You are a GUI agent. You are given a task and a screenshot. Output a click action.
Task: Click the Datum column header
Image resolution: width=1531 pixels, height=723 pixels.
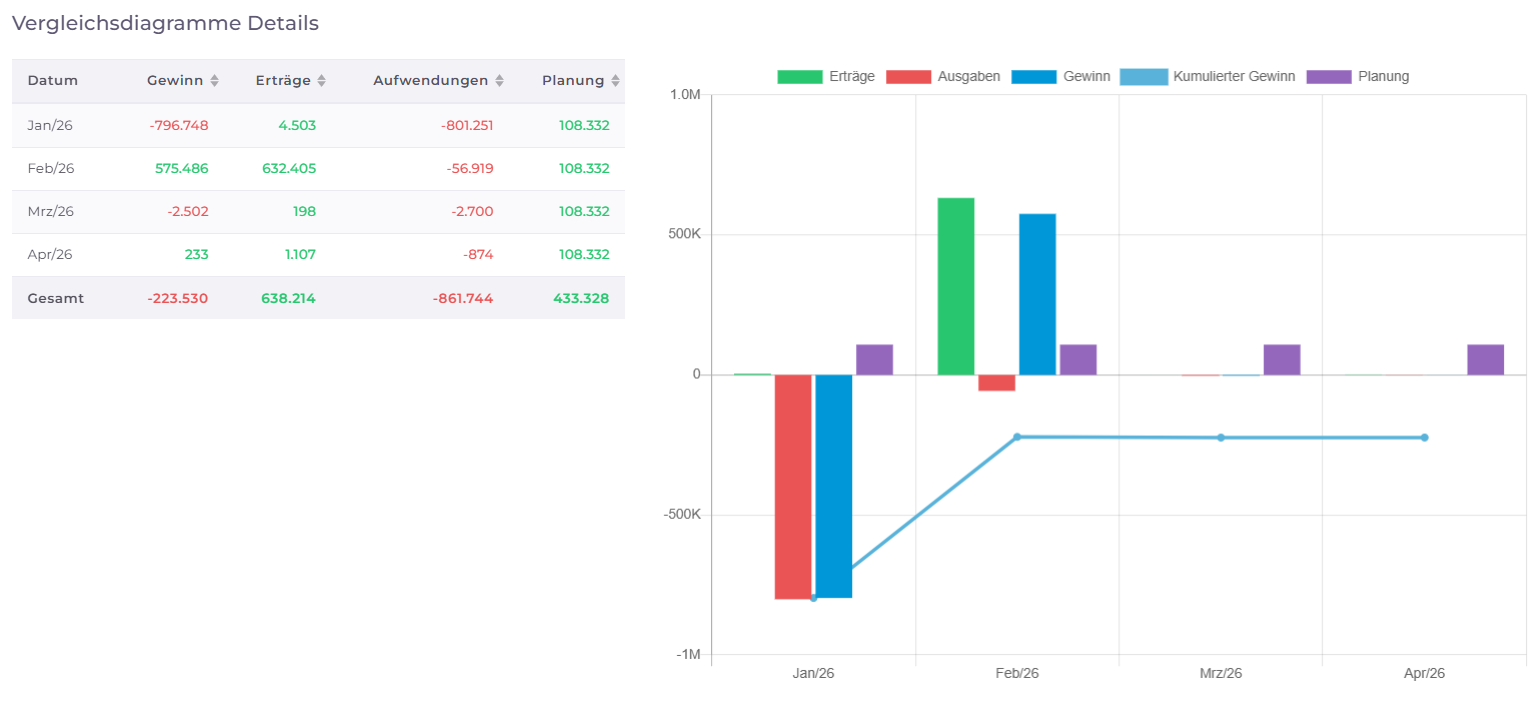(53, 81)
